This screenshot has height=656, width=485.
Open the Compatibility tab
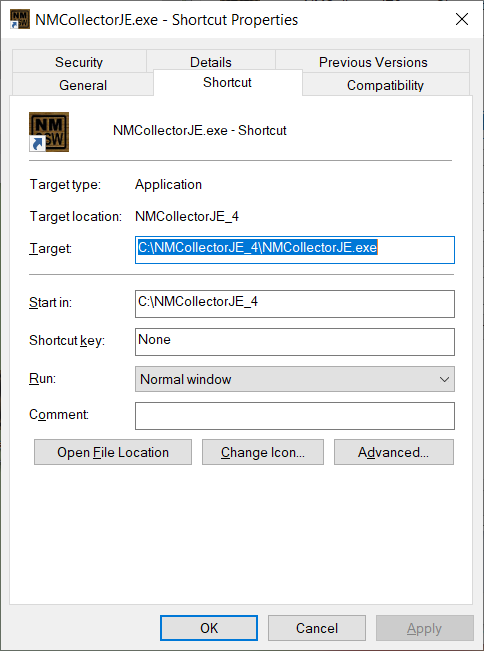[385, 85]
